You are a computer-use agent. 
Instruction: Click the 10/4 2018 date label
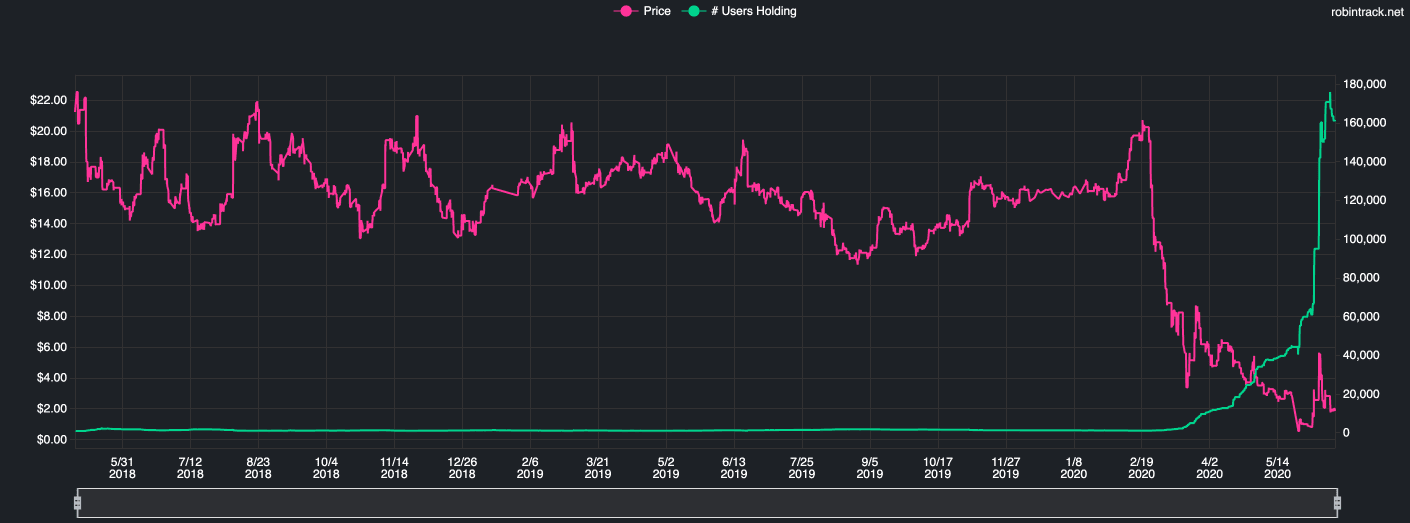(326, 468)
